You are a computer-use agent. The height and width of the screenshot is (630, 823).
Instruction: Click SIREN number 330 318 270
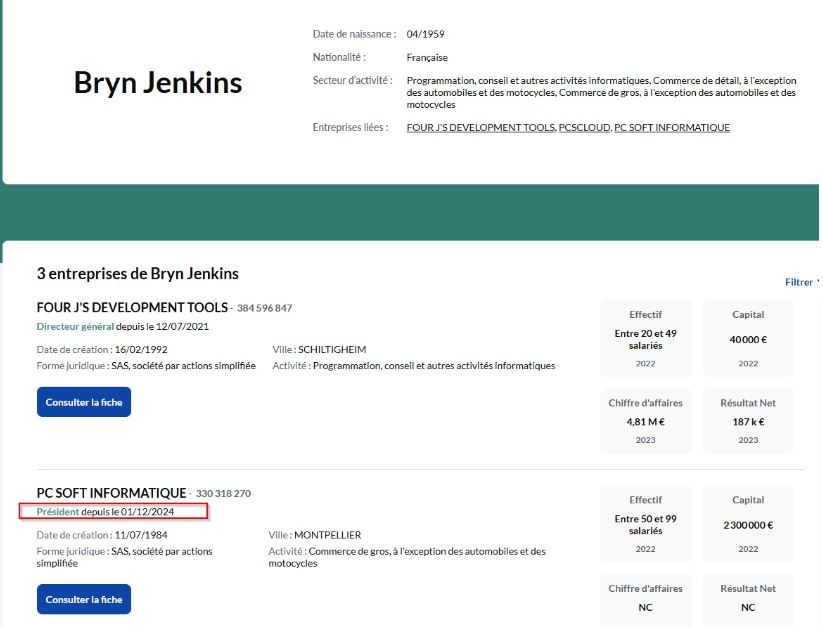point(223,494)
